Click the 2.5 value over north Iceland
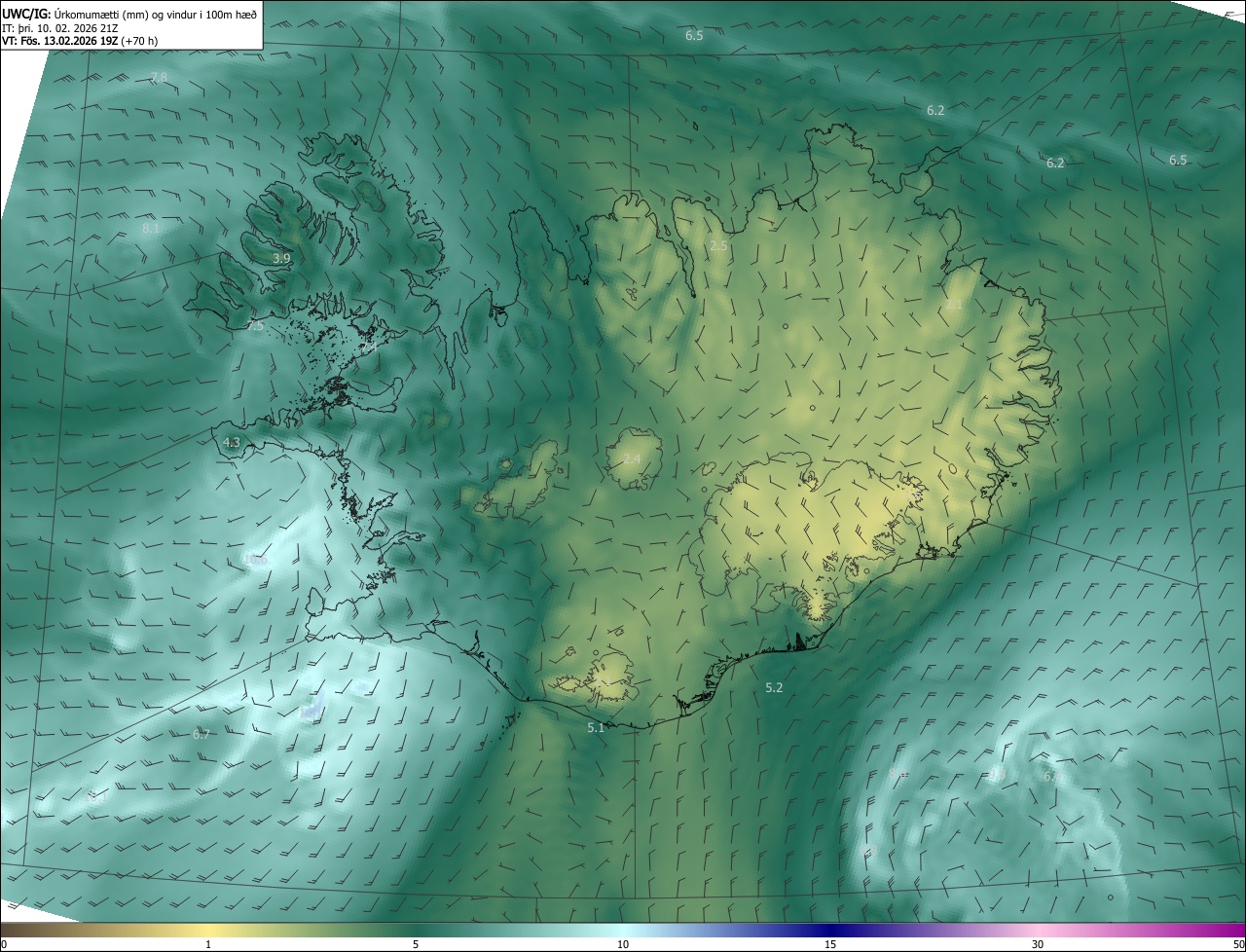Screen dimensions: 1246x952 718,246
